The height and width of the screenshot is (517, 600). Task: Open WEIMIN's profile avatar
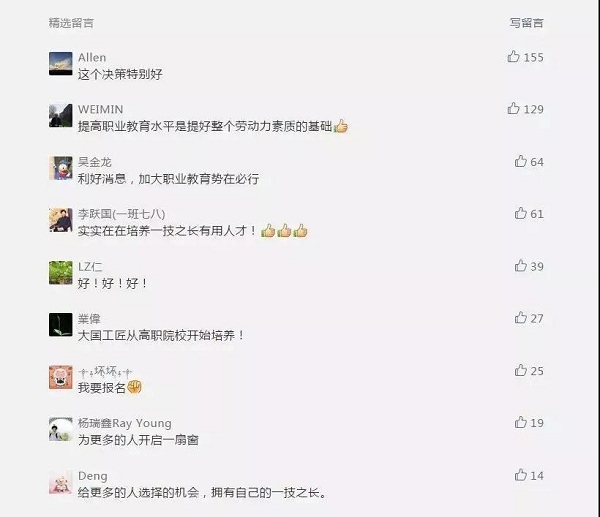pos(60,115)
